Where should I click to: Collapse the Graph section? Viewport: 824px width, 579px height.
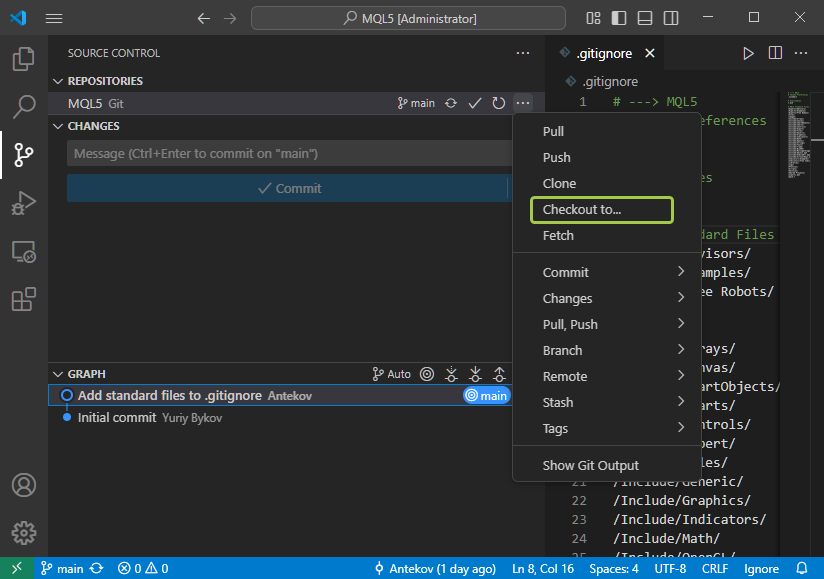[58, 374]
